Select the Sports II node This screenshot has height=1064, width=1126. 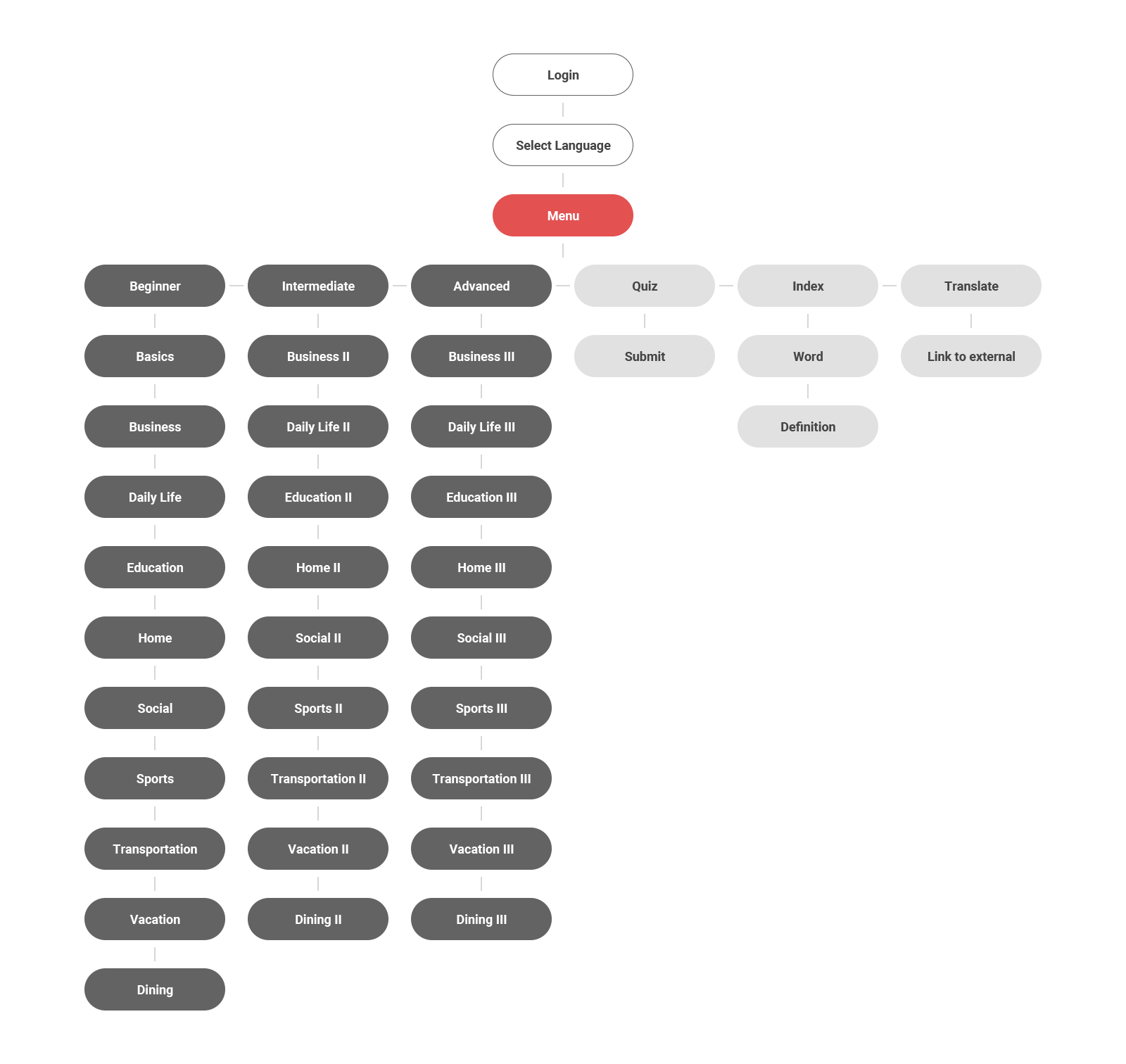[x=318, y=708]
